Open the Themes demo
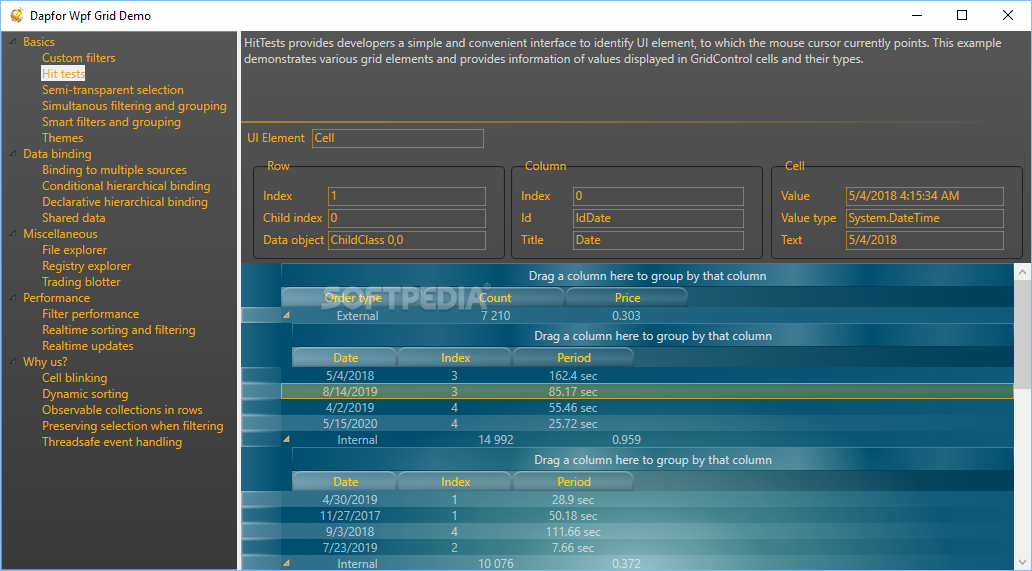Viewport: 1032px width, 571px height. [x=63, y=138]
